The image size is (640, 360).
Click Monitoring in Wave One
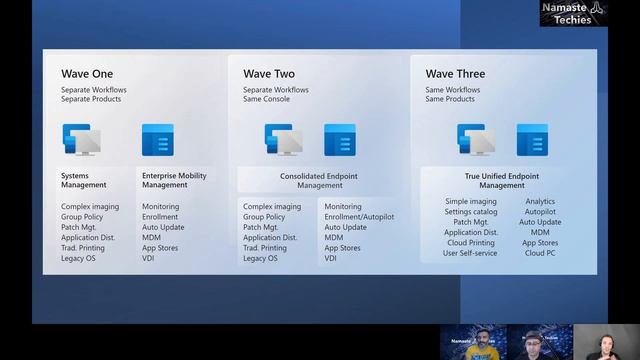pyautogui.click(x=160, y=207)
